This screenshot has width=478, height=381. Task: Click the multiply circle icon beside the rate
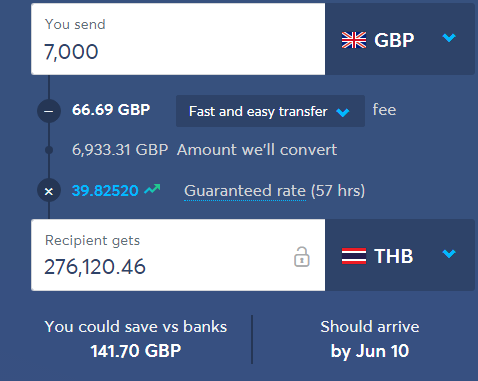point(49,190)
